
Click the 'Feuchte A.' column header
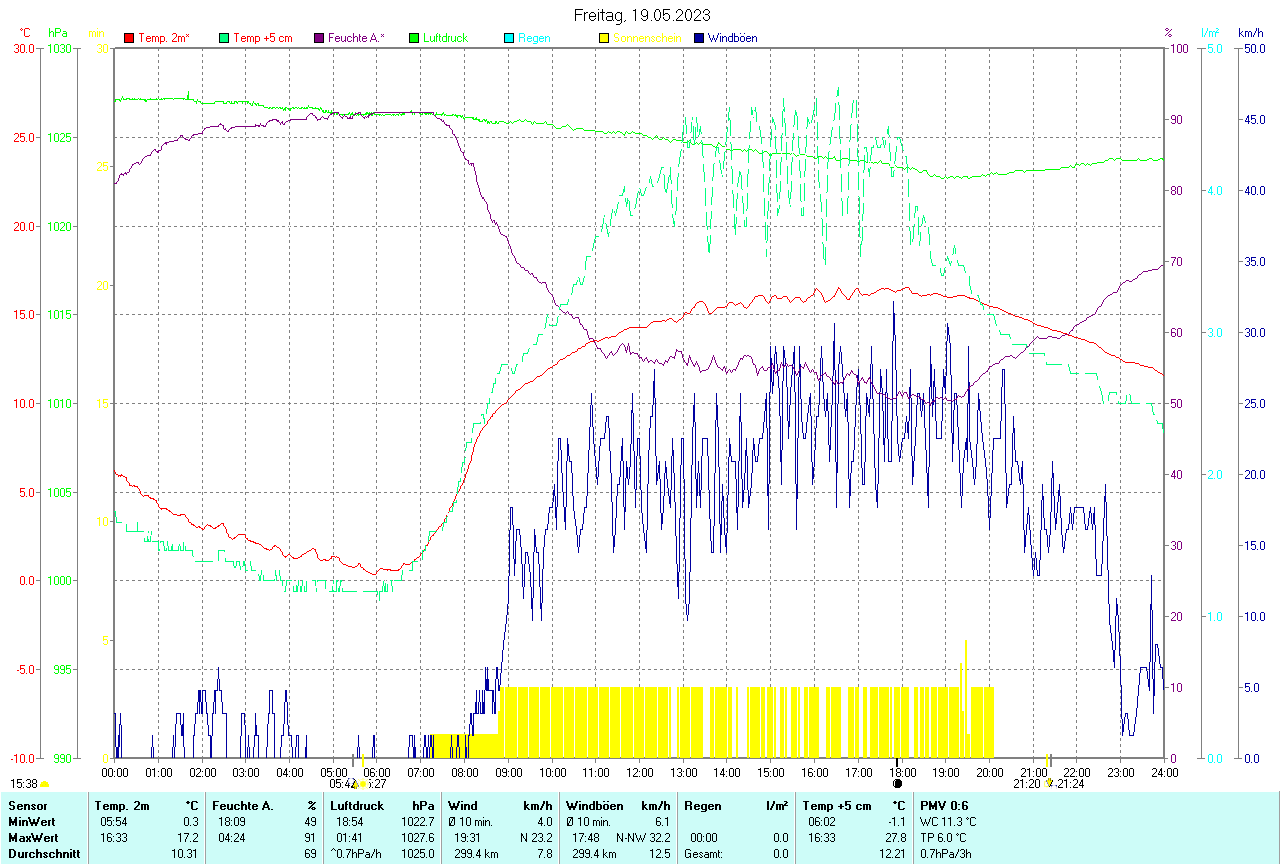click(x=243, y=805)
